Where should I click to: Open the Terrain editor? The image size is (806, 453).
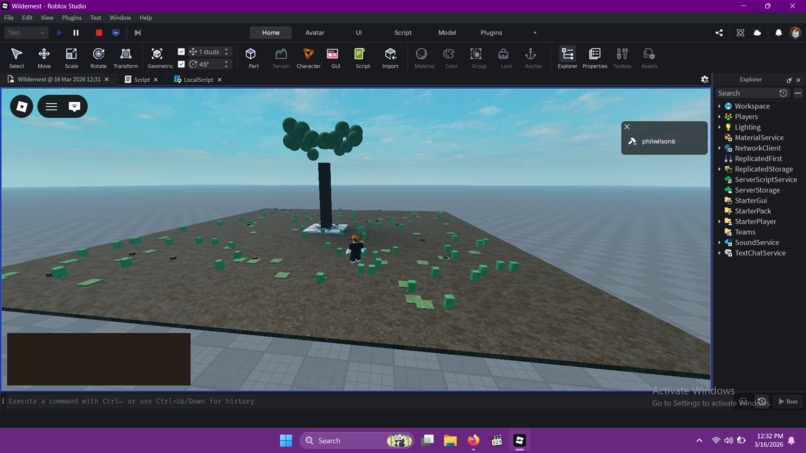(x=281, y=58)
